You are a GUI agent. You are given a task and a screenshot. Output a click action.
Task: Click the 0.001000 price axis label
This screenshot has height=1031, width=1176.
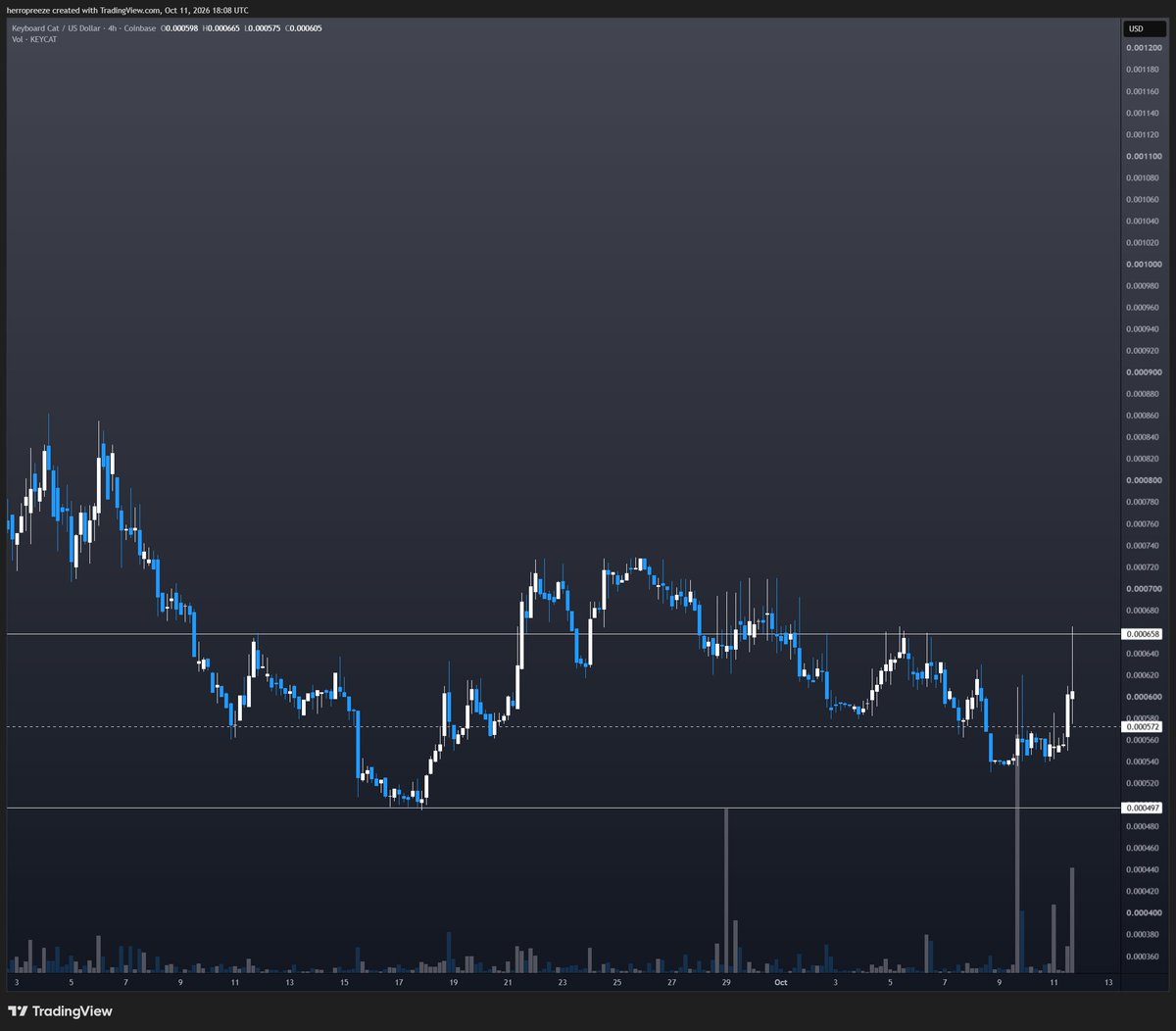[1144, 265]
